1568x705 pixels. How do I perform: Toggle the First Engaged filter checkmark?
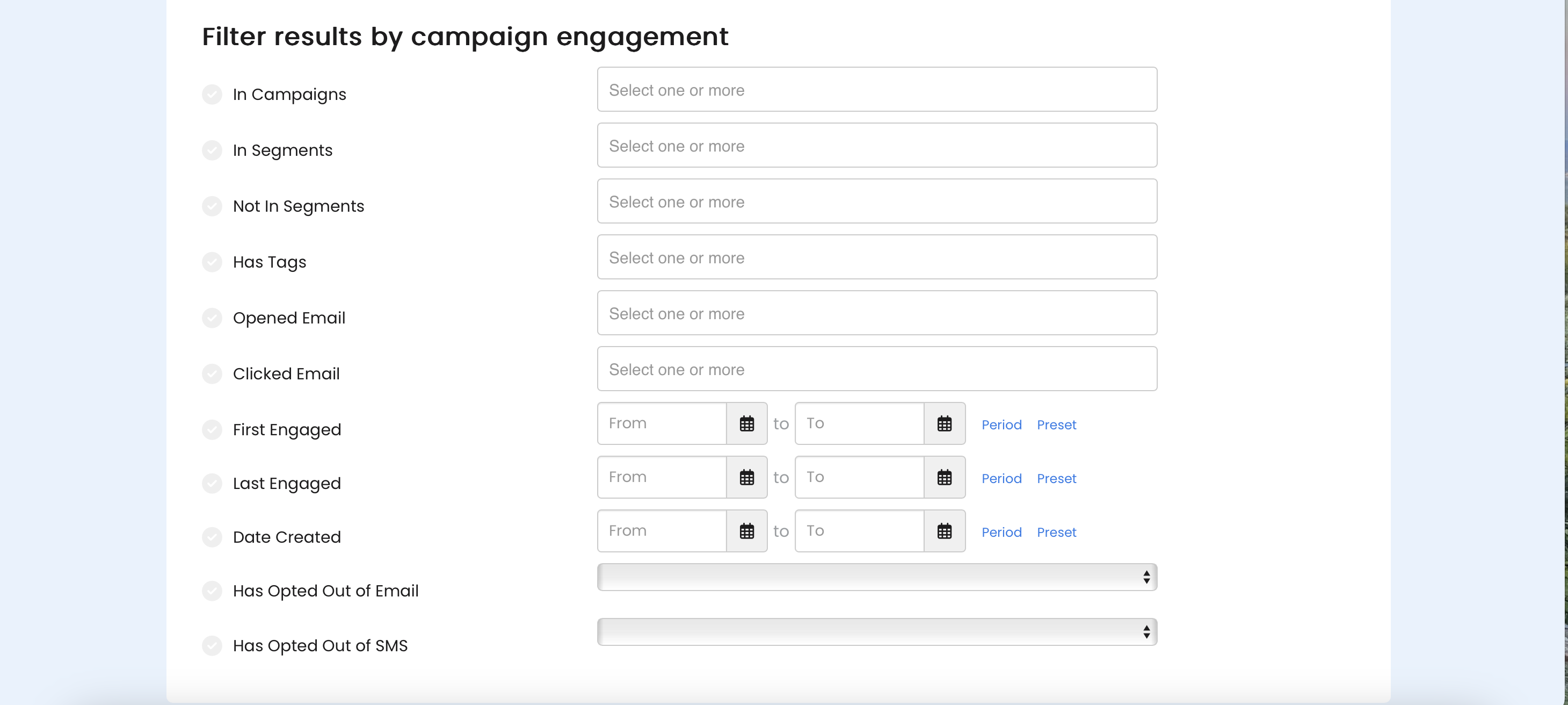pos(212,429)
